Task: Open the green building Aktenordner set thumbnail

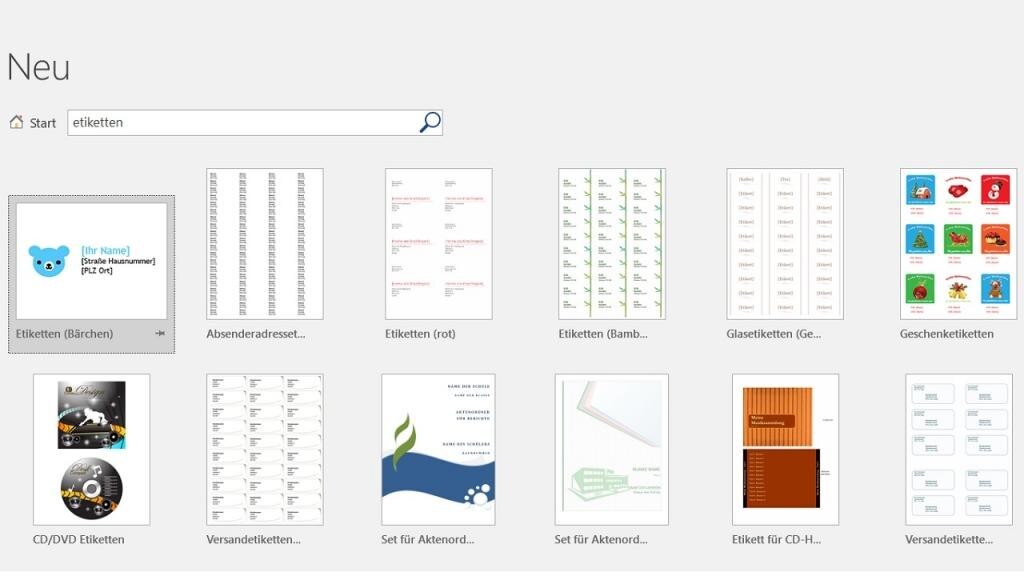Action: click(611, 450)
